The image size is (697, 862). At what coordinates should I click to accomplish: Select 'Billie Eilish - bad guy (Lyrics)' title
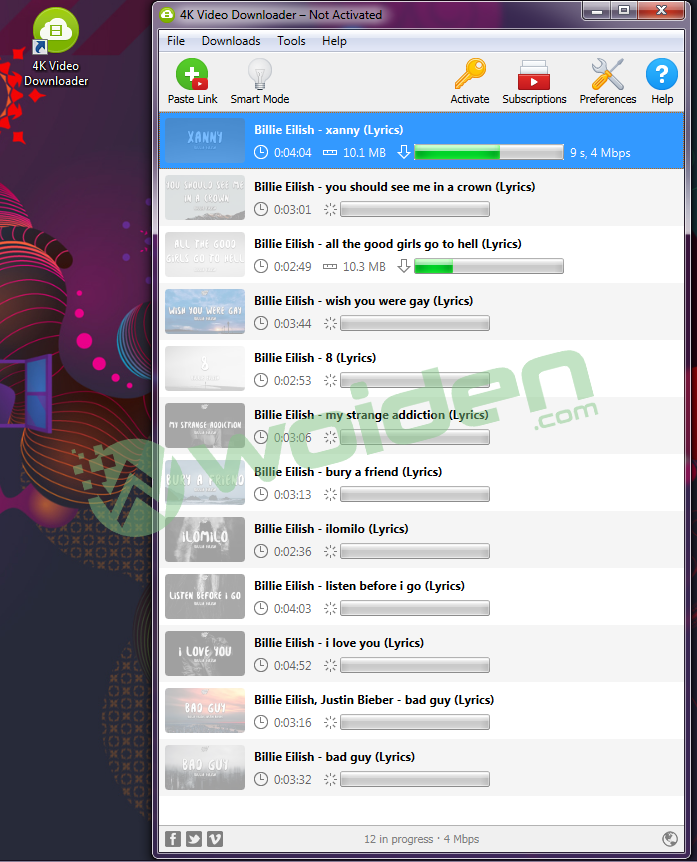pyautogui.click(x=334, y=757)
